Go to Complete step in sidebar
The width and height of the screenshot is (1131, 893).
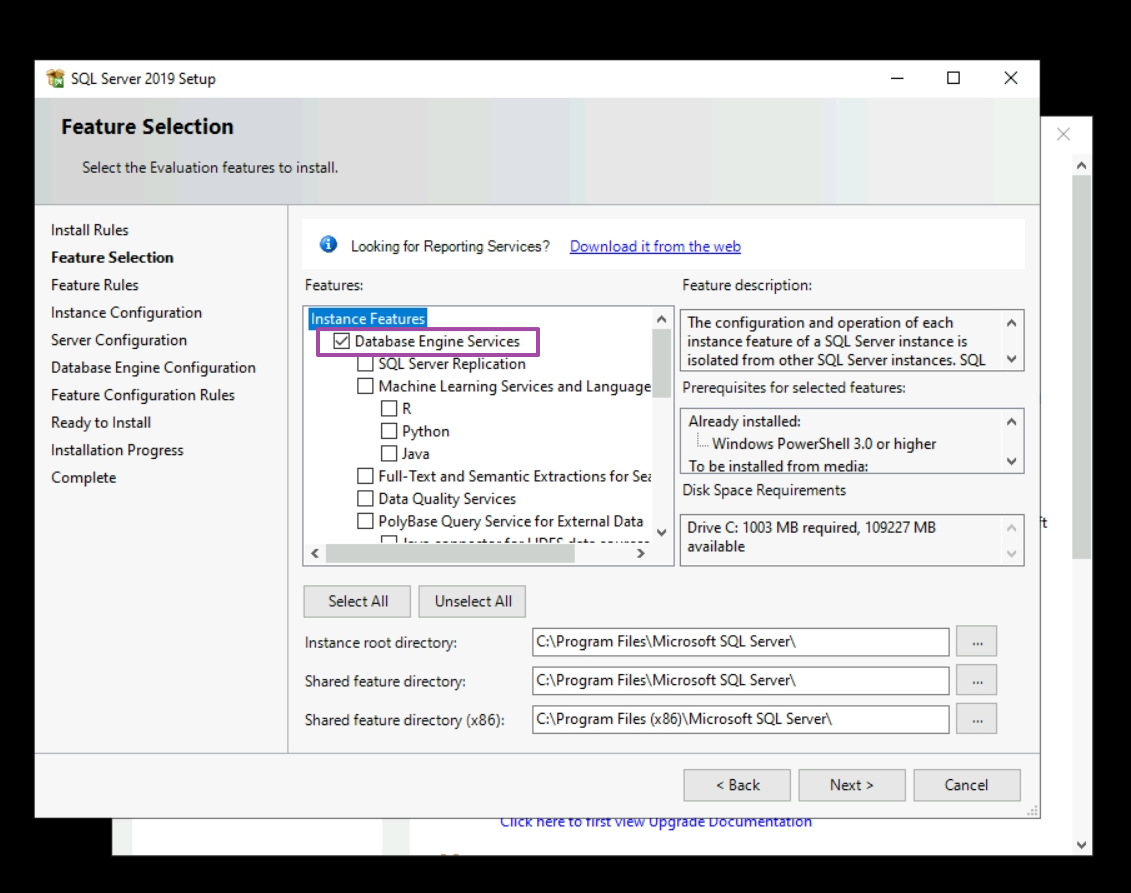[x=84, y=478]
